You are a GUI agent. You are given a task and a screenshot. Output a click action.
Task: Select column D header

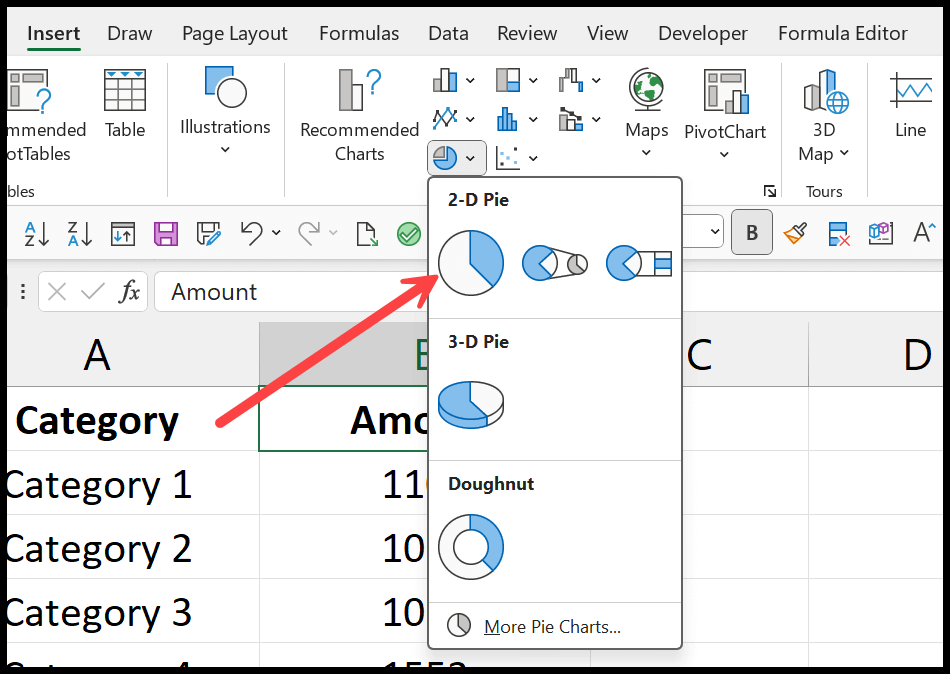tap(875, 355)
